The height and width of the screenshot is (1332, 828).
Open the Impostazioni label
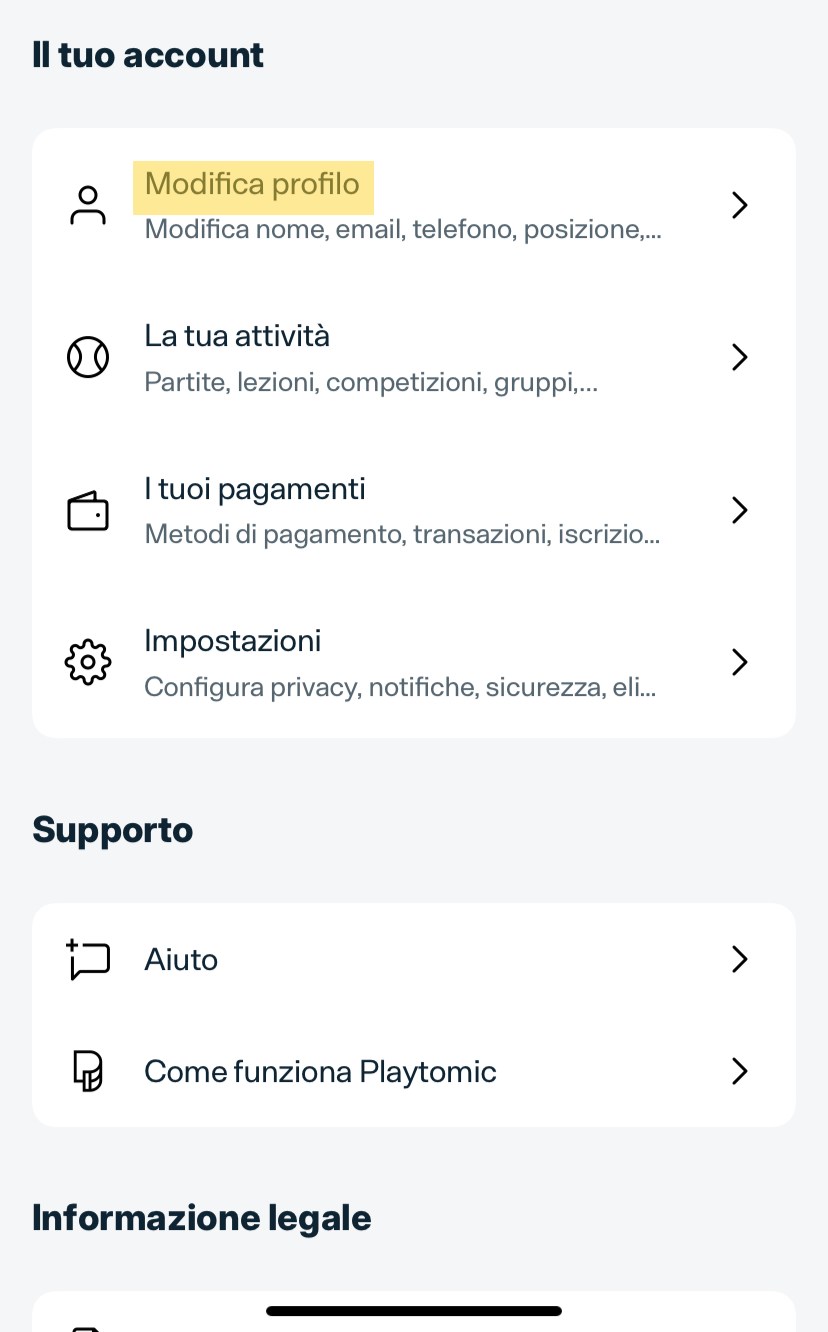coord(233,641)
